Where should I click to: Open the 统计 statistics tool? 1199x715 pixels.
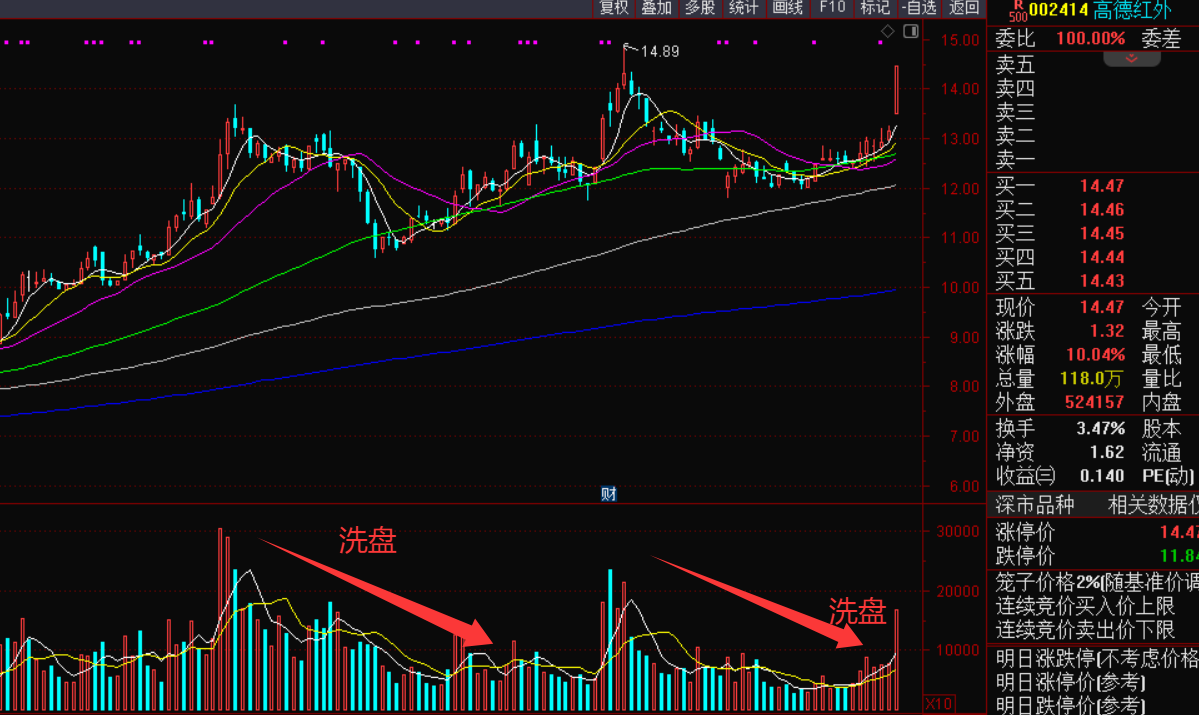(743, 8)
